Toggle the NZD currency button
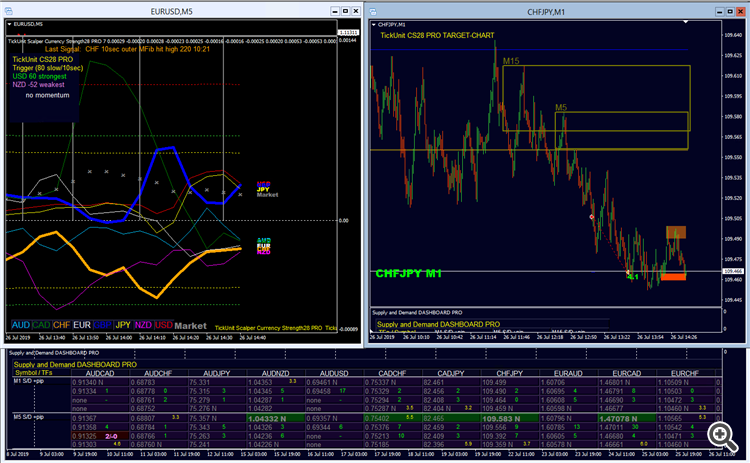This screenshot has height=463, width=750. tap(143, 325)
